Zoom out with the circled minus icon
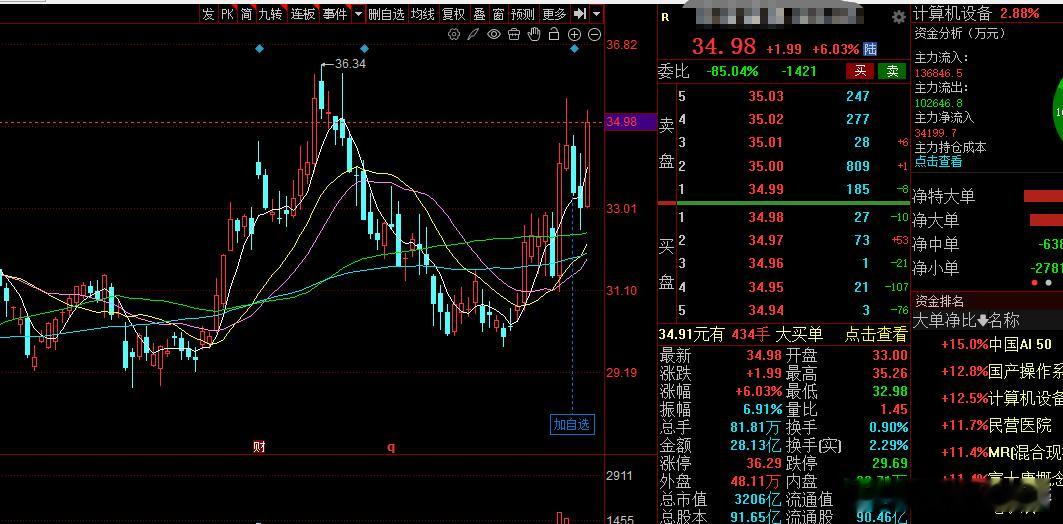Screen dimensions: 1063x524 595,35
